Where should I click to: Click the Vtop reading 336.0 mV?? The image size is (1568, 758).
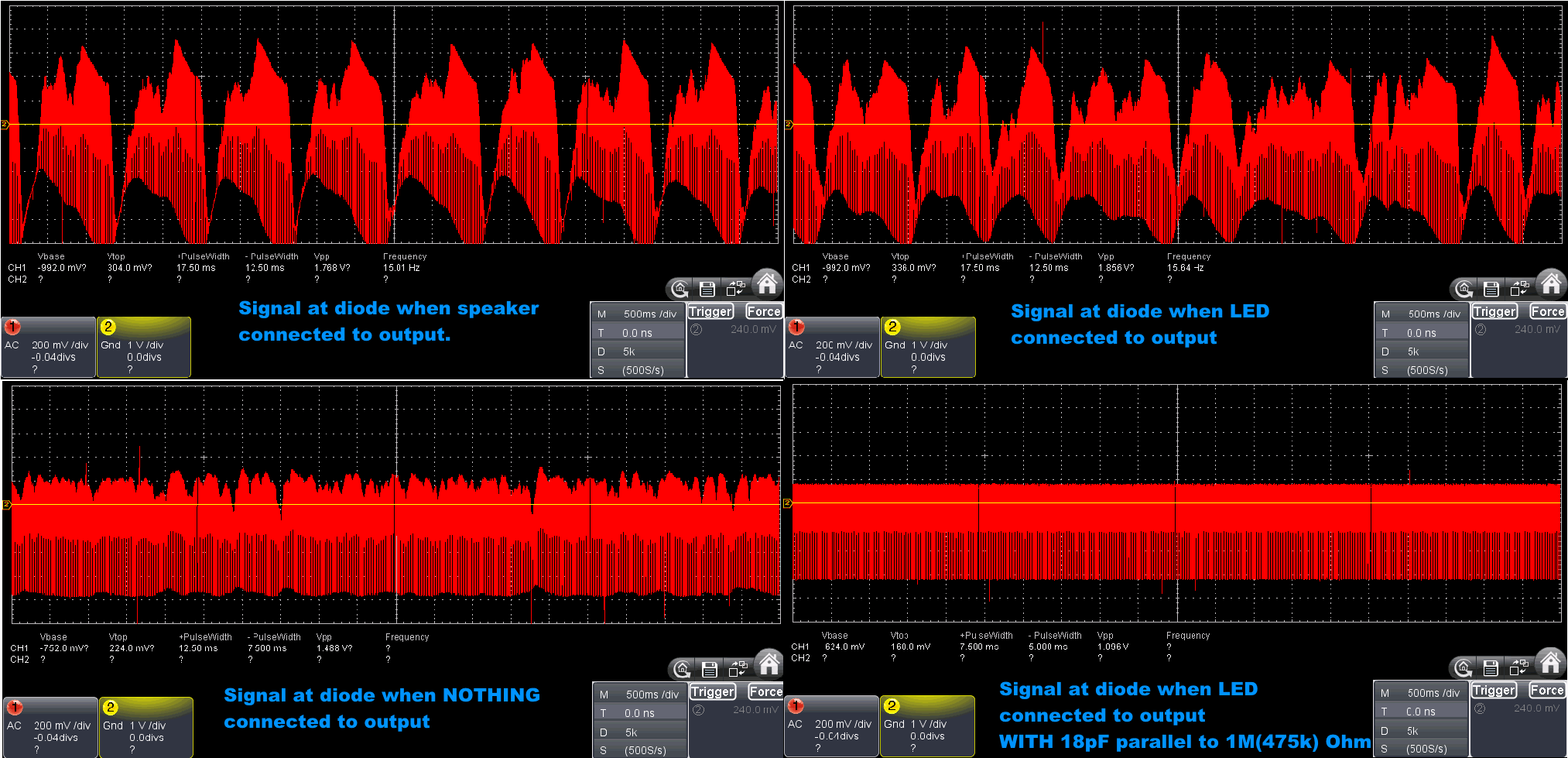coord(913,268)
